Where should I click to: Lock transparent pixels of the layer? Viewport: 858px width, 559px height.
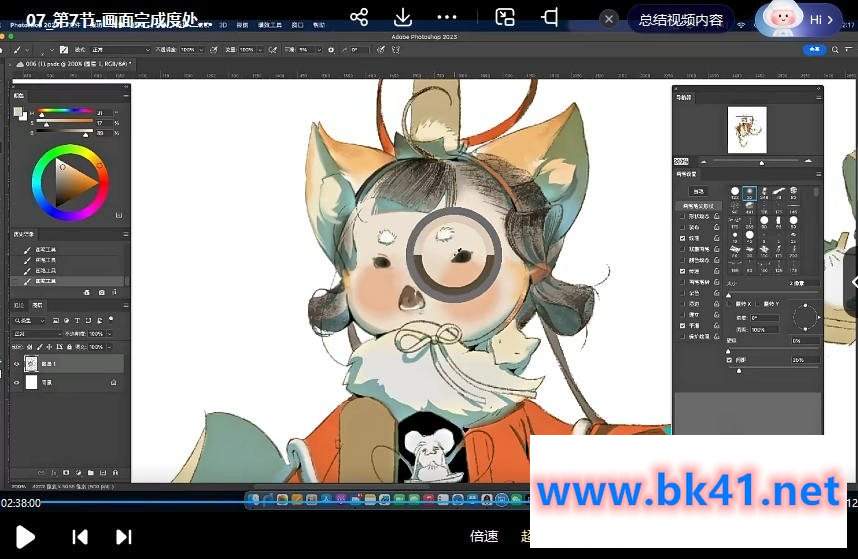point(30,347)
